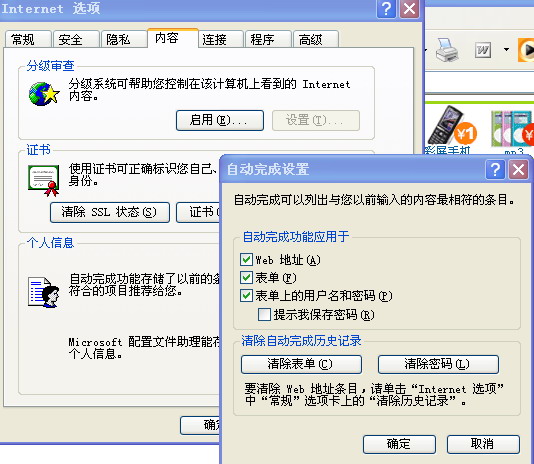
Task: Click the 清除密码 button
Action: point(438,364)
